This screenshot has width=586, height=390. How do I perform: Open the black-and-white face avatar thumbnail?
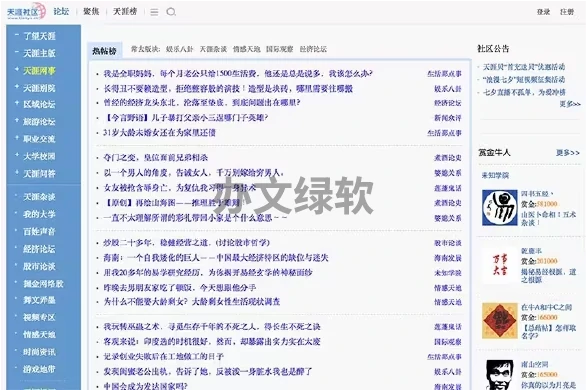point(500,375)
